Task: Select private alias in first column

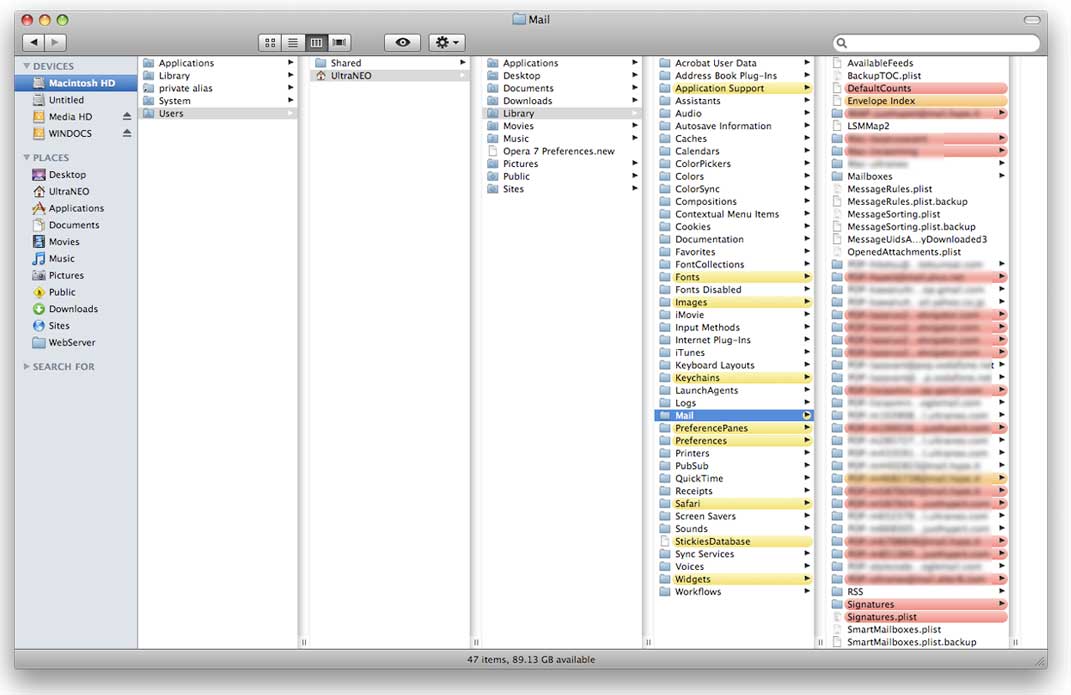Action: (218, 88)
